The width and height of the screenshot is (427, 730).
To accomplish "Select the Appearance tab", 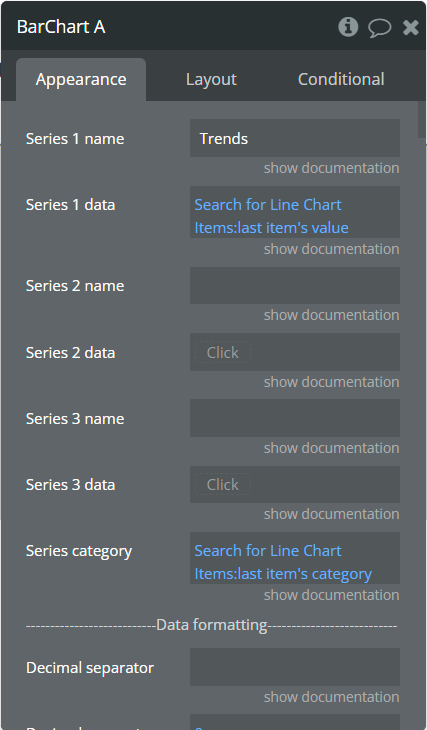I will point(81,79).
